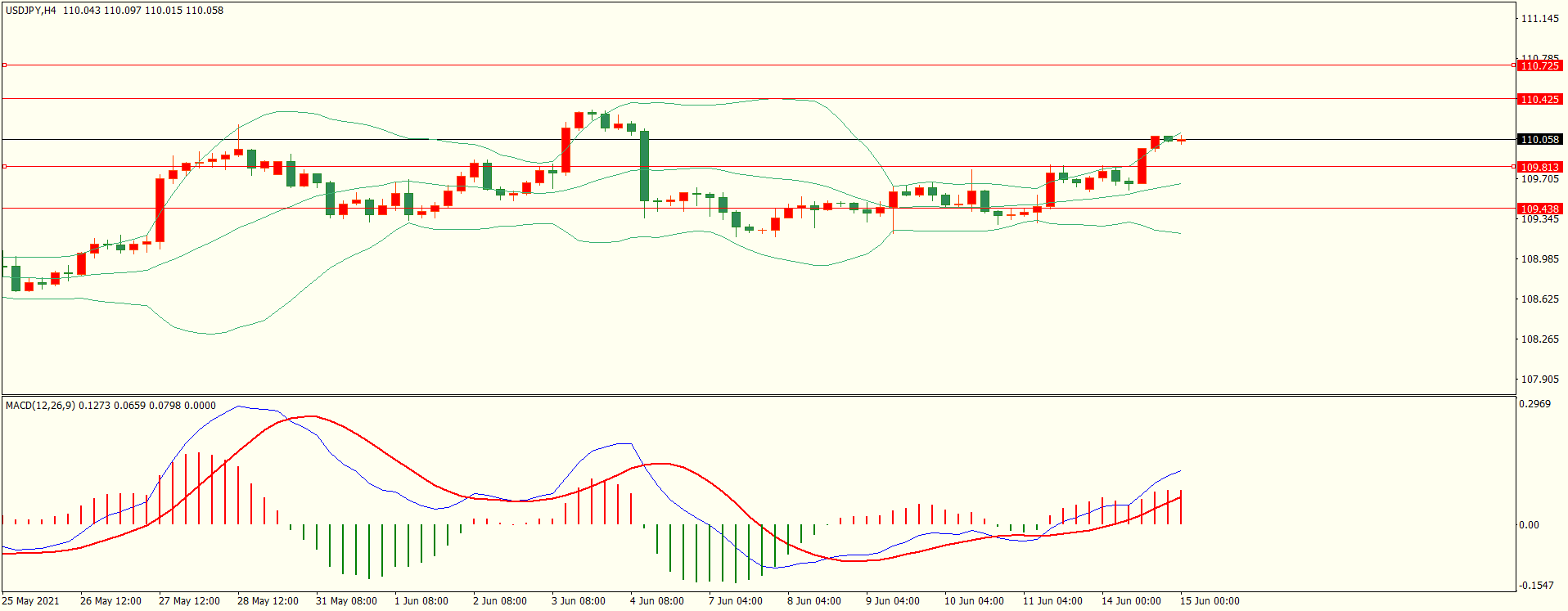Click the 0.00 MACD scale value

[1529, 525]
